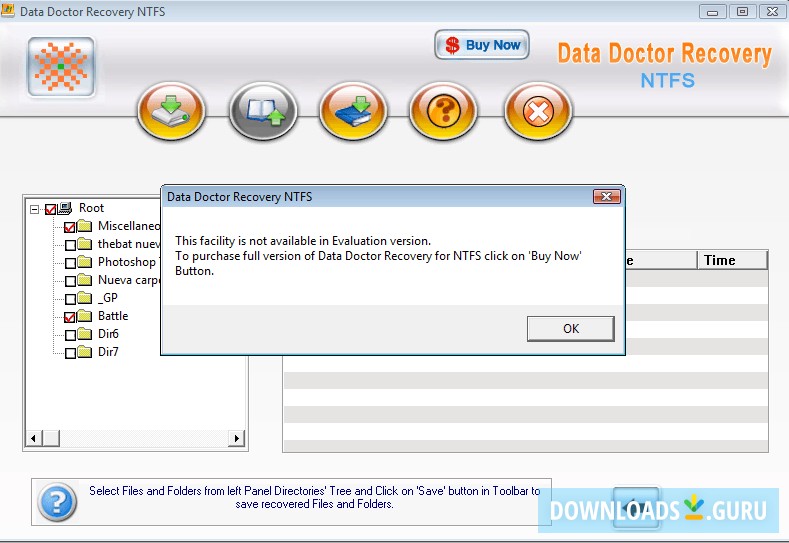
Task: Maximize the Data Doctor Recovery window
Action: click(742, 12)
